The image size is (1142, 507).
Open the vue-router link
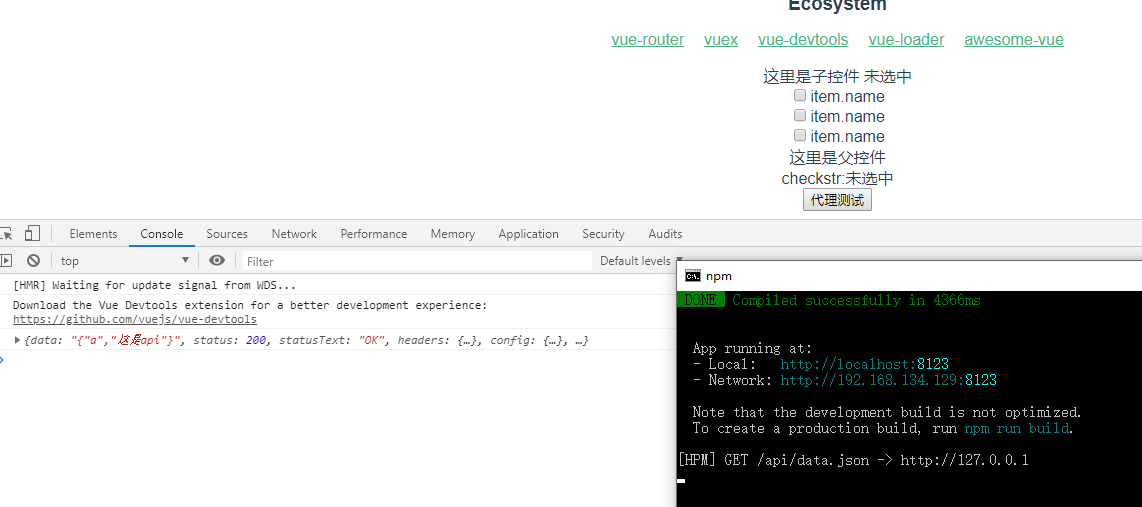point(648,40)
